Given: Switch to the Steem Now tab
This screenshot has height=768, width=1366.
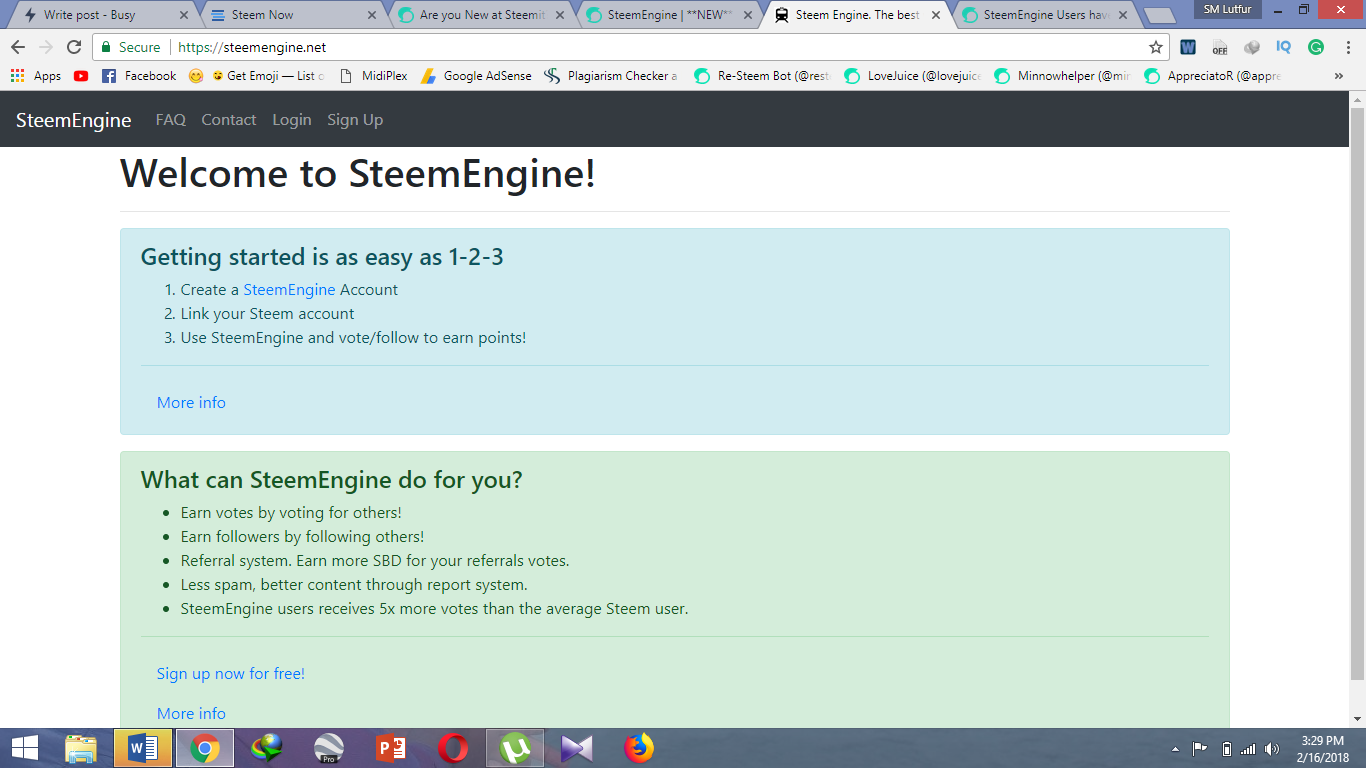Looking at the screenshot, I should tap(290, 15).
